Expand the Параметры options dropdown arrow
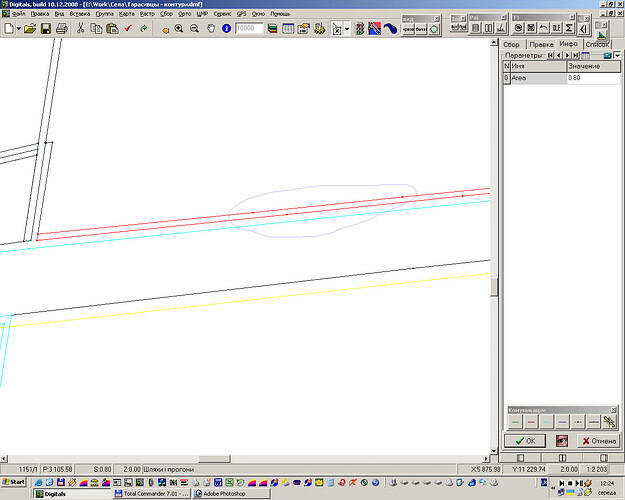Screen dimensions: 625x500 tap(617, 55)
